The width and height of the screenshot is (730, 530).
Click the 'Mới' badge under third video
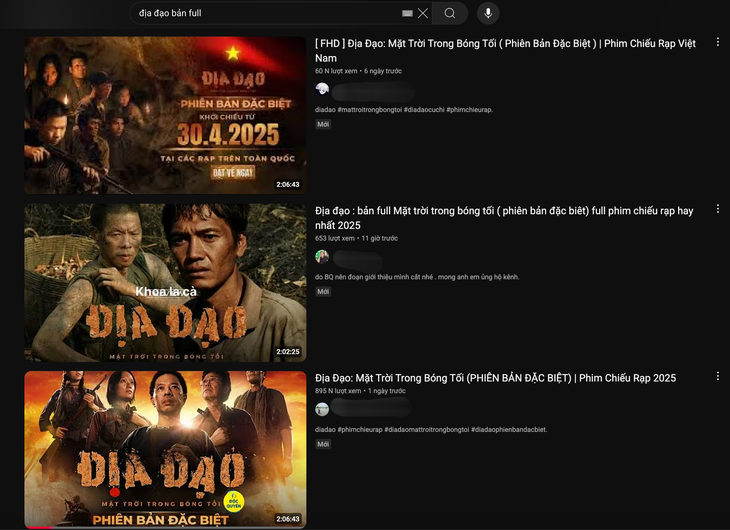coord(323,444)
